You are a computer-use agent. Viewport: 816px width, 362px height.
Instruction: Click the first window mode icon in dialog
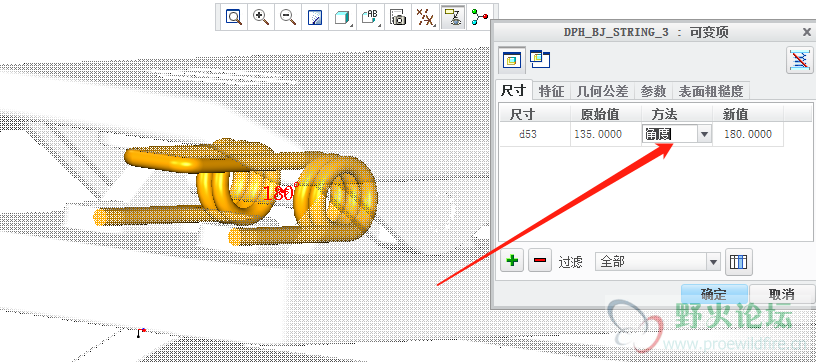(512, 61)
